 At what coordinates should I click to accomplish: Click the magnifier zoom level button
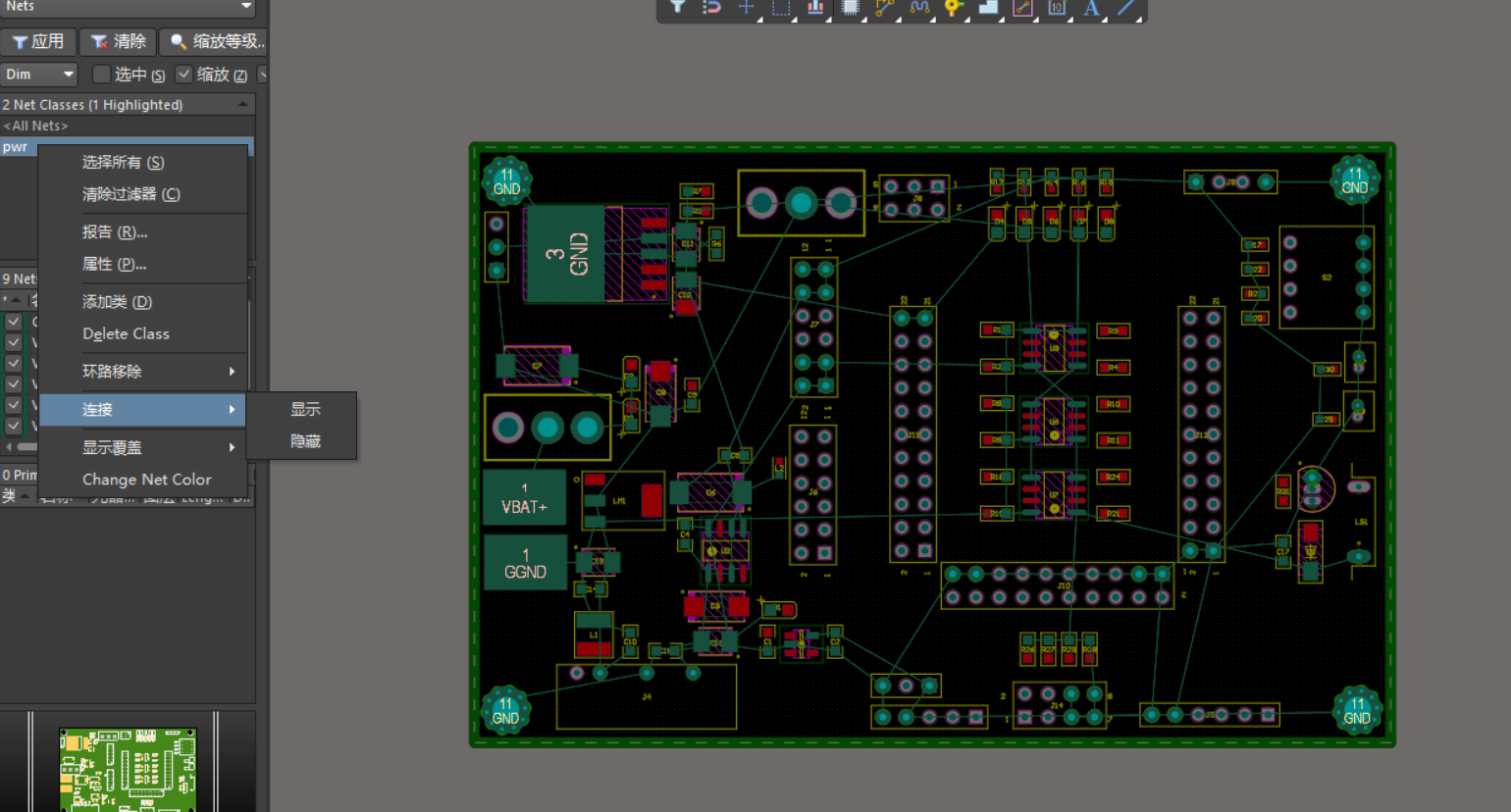(x=214, y=41)
